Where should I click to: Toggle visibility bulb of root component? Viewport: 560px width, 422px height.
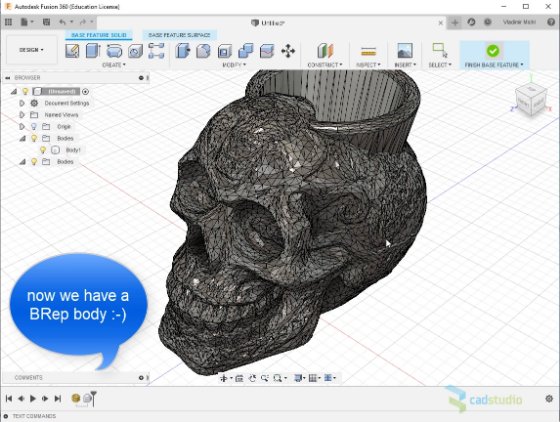click(25, 91)
